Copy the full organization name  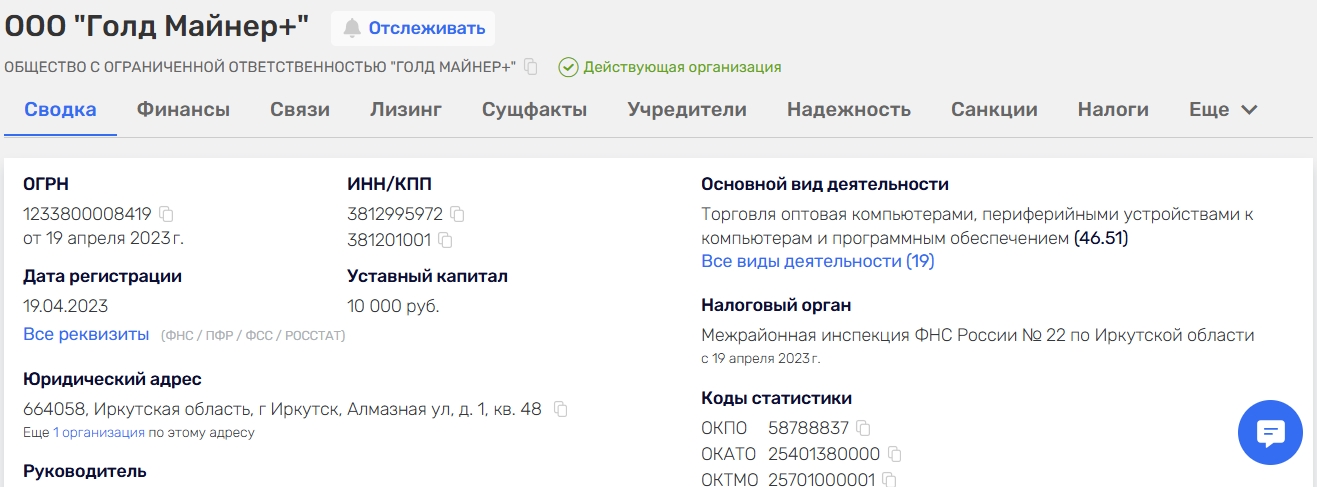click(x=531, y=67)
